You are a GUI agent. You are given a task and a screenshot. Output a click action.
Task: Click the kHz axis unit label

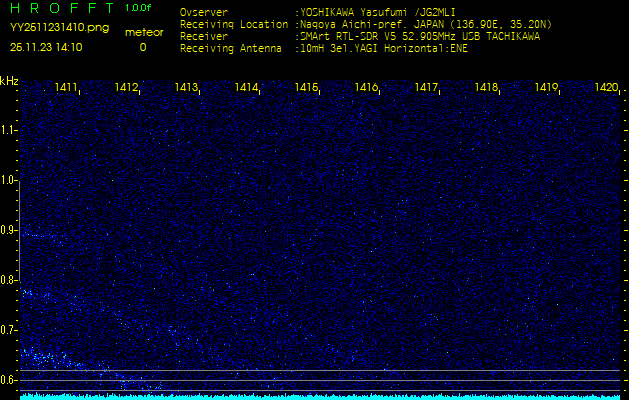coord(9,81)
